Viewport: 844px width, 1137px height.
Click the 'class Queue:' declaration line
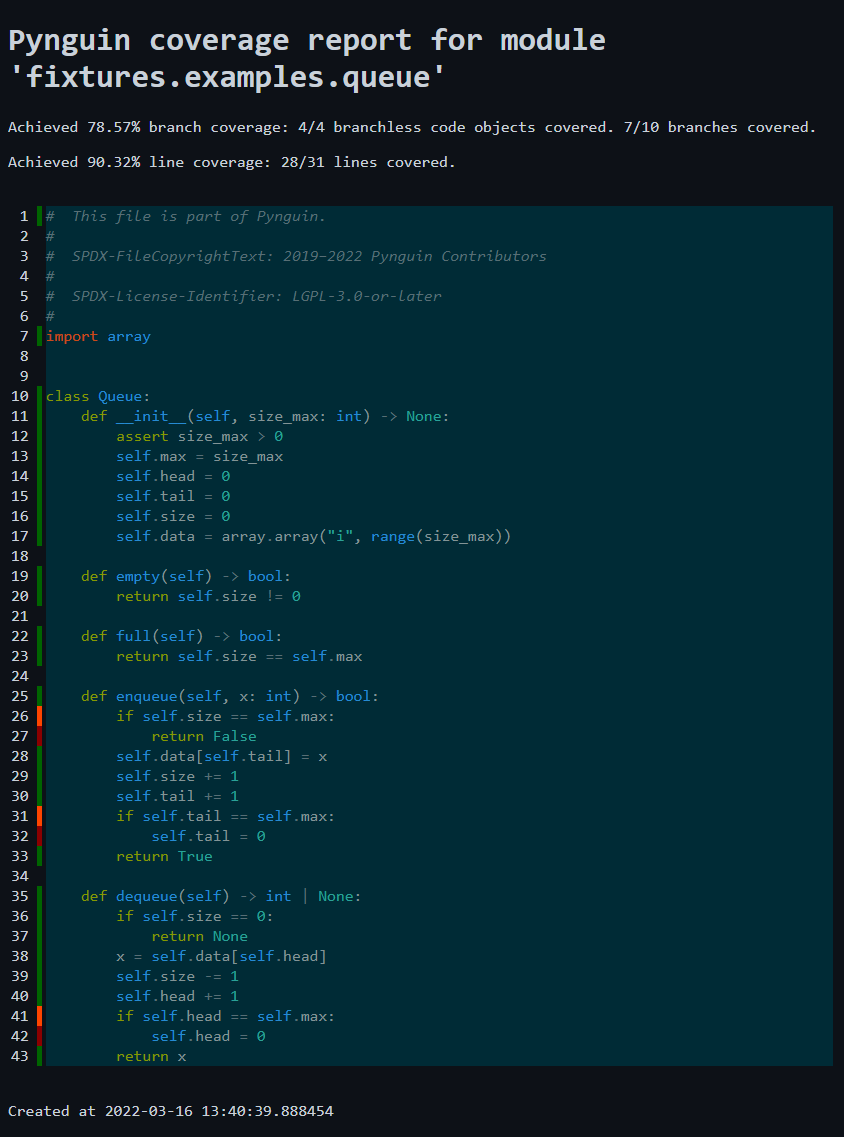[x=99, y=396]
